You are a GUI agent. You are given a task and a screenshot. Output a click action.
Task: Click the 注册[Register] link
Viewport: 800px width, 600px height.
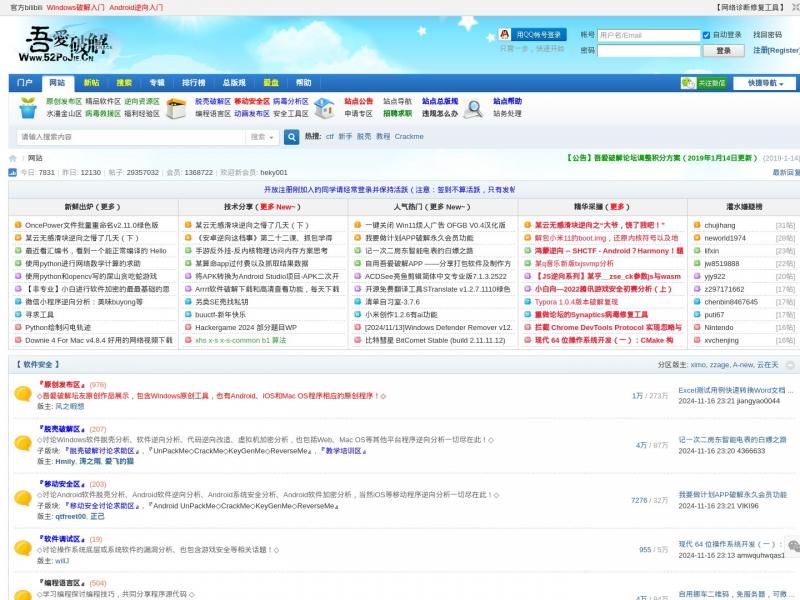[776, 50]
